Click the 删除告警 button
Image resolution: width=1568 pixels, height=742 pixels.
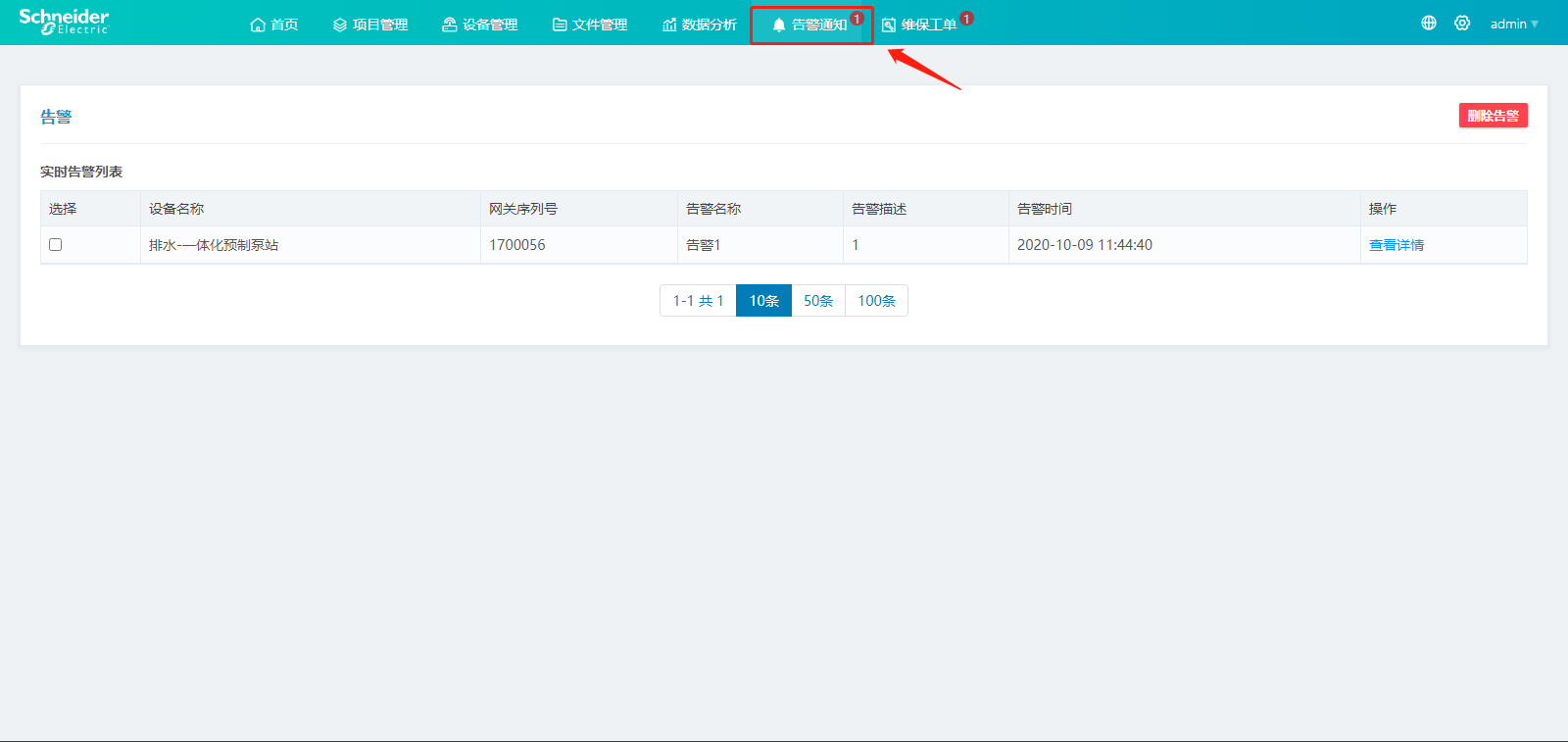tap(1494, 116)
